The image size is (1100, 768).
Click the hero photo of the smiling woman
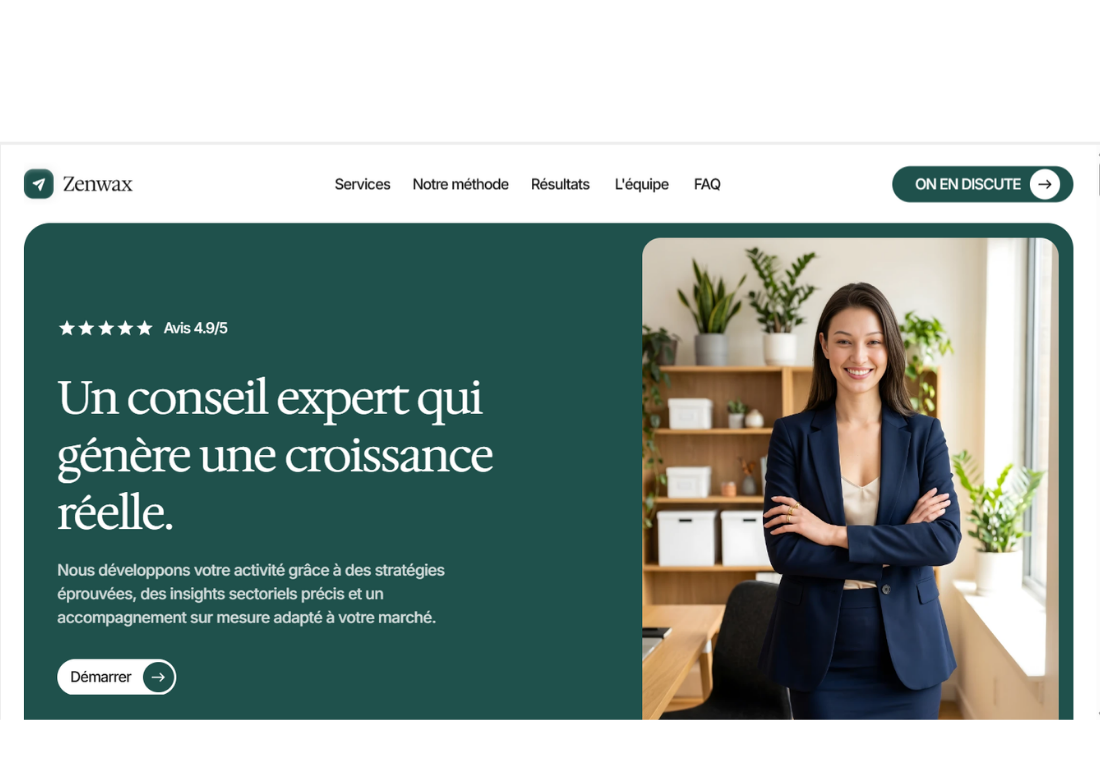tap(850, 478)
